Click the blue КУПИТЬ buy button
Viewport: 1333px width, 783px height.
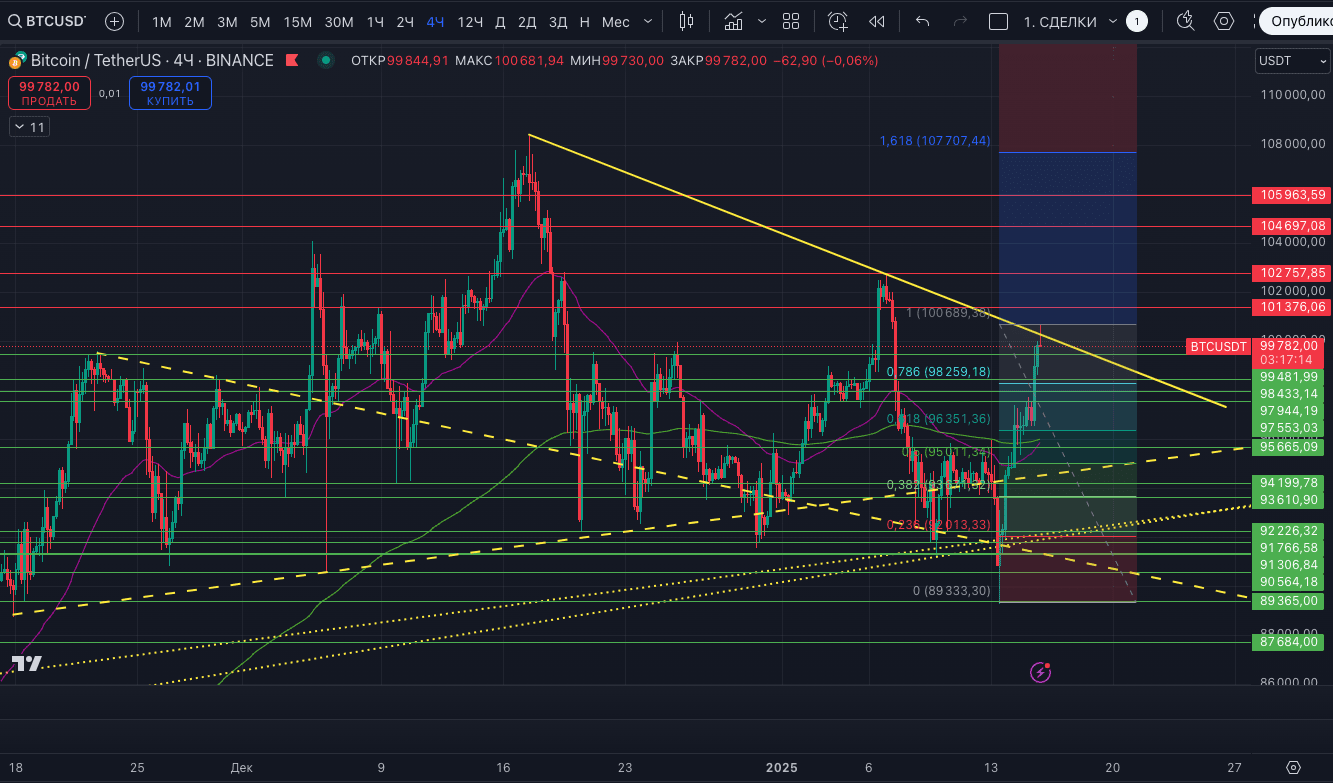170,94
